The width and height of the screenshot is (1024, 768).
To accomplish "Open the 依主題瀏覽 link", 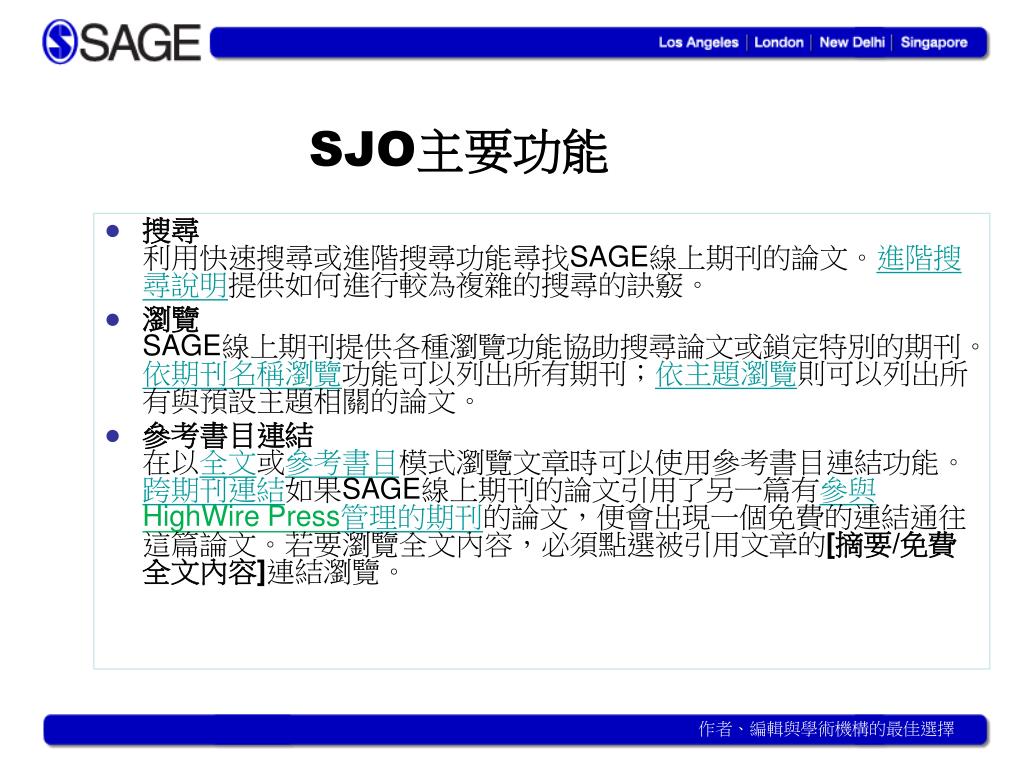I will coord(726,374).
